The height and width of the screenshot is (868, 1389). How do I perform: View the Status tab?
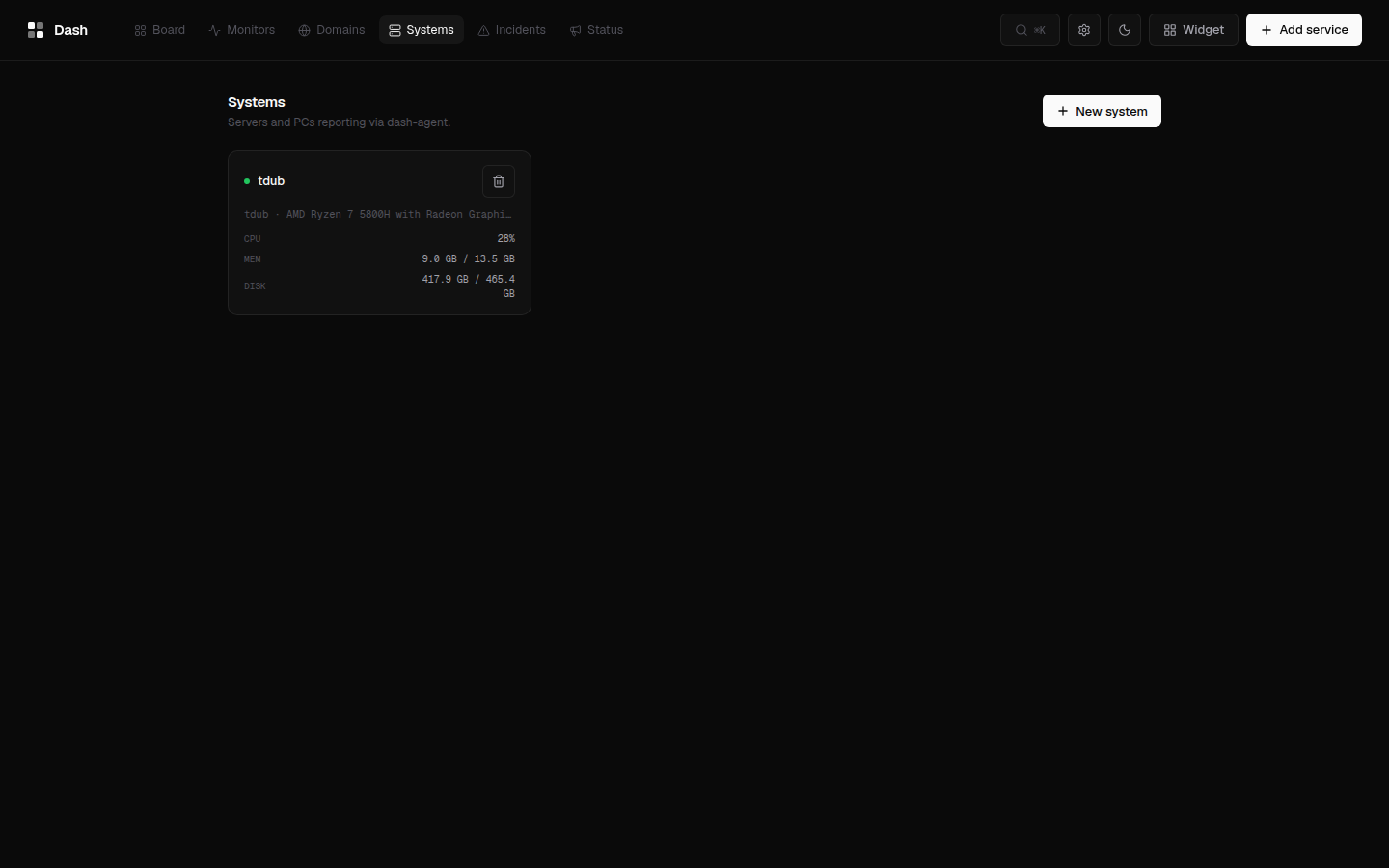click(596, 30)
